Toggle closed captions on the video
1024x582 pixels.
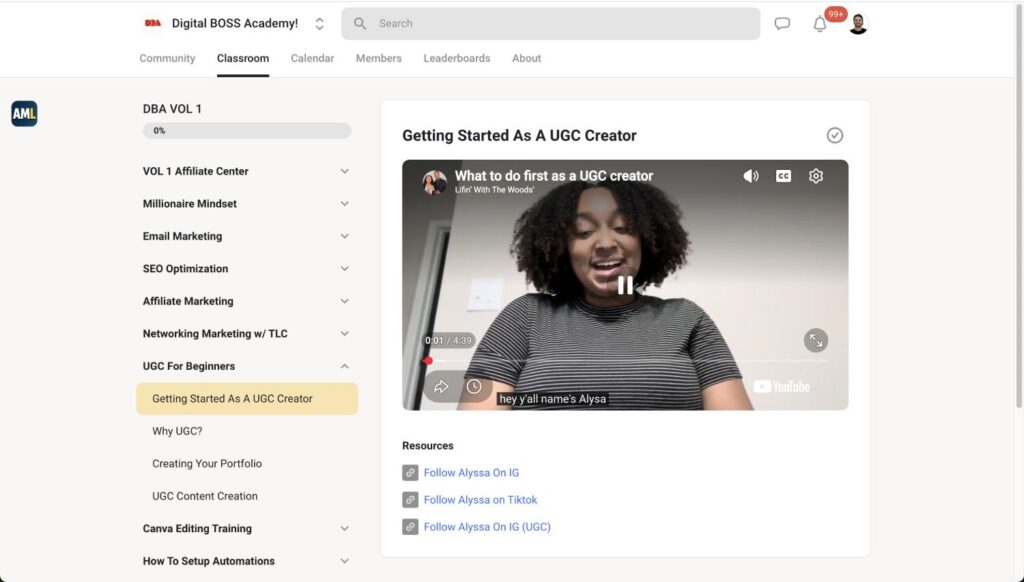coord(783,176)
